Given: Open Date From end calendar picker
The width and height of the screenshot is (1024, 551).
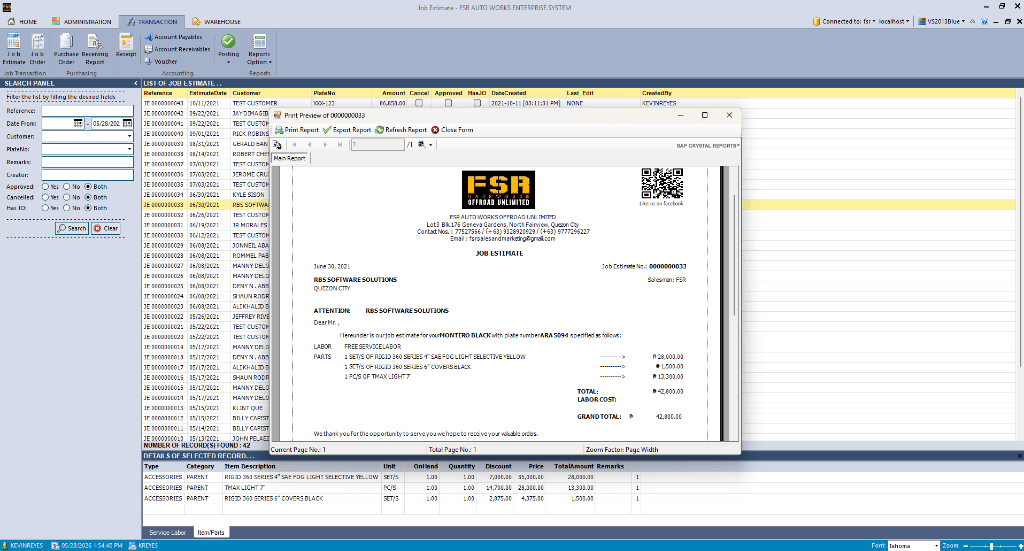Looking at the screenshot, I should (128, 123).
